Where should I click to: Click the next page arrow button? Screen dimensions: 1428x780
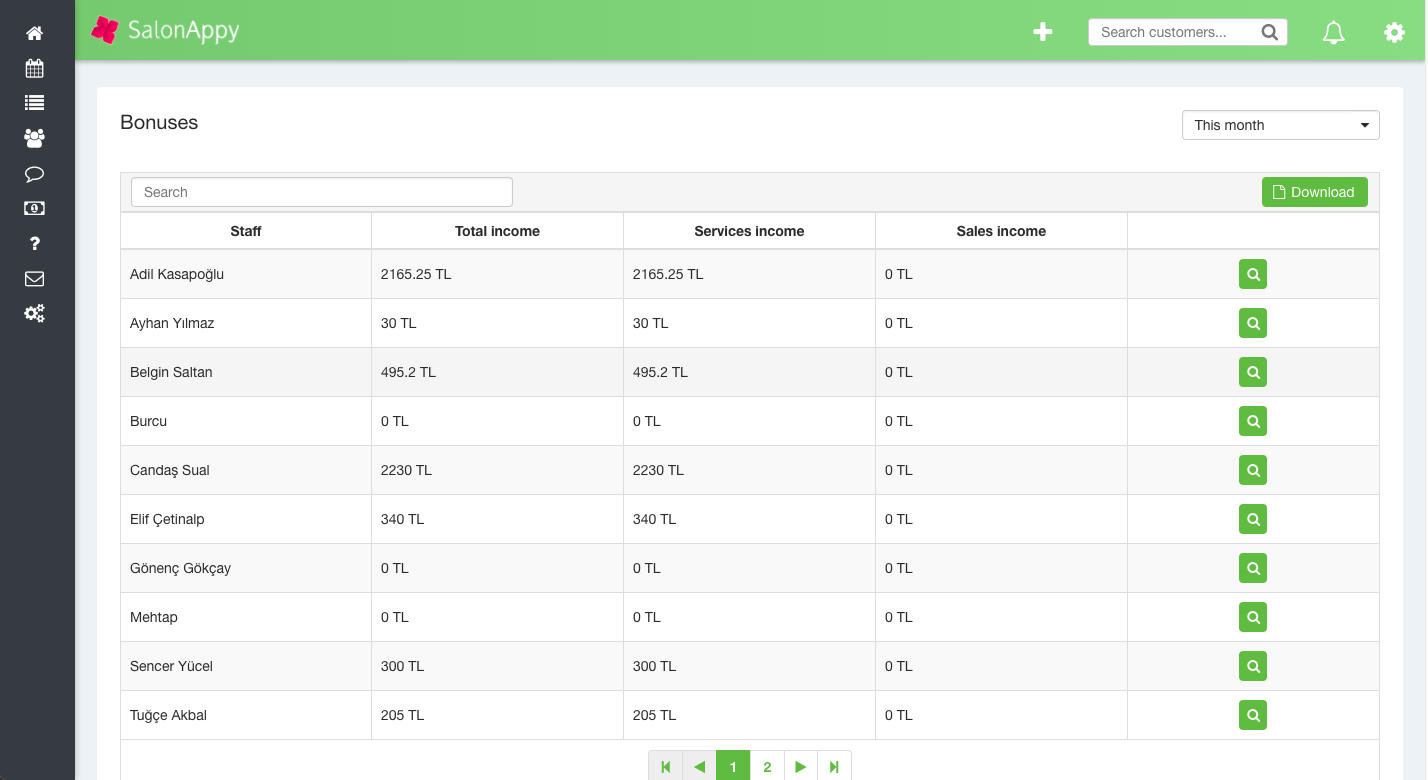coord(801,765)
